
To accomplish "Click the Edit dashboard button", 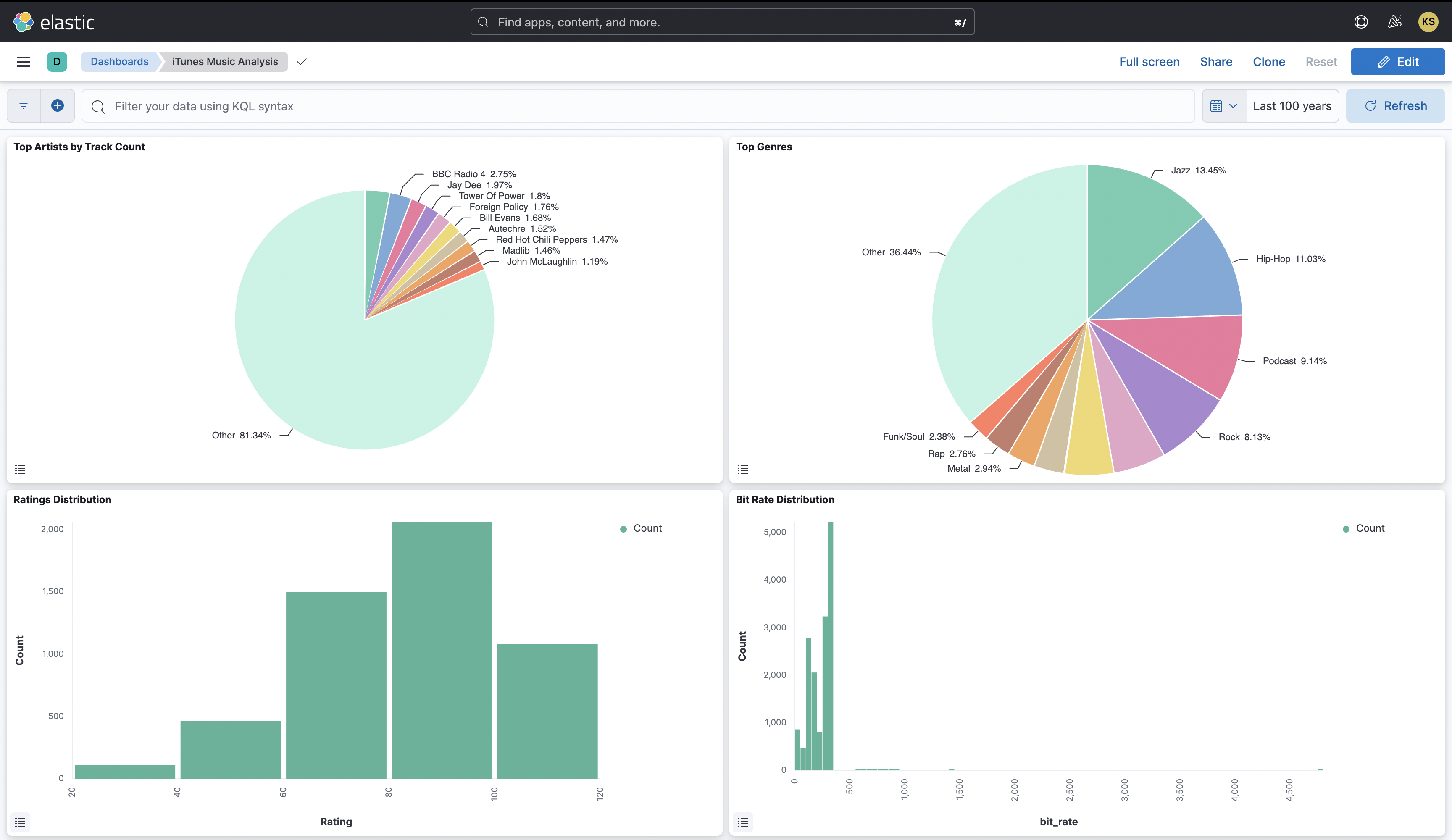I will pos(1397,62).
